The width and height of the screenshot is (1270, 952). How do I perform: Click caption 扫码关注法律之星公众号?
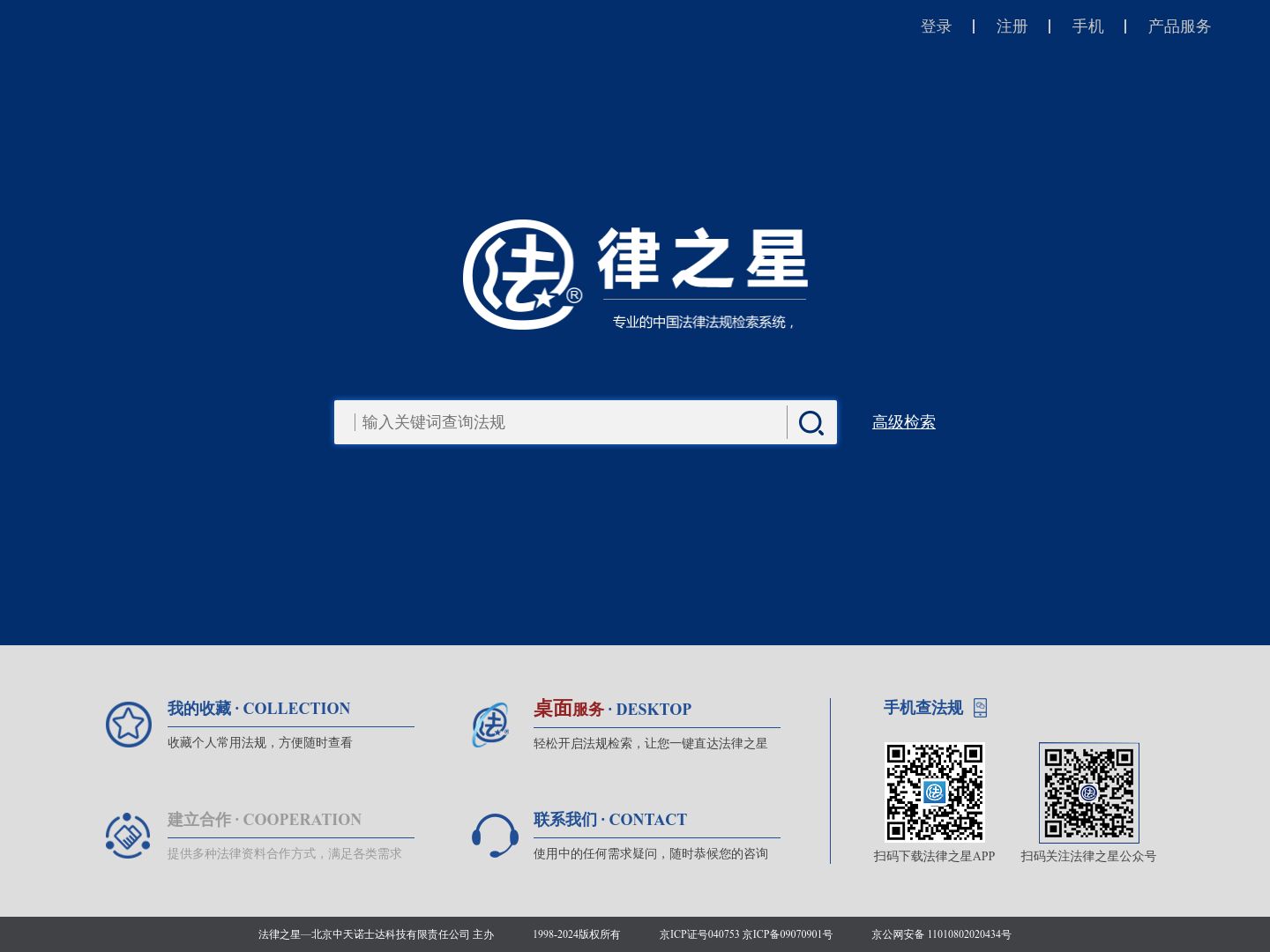coord(1089,857)
